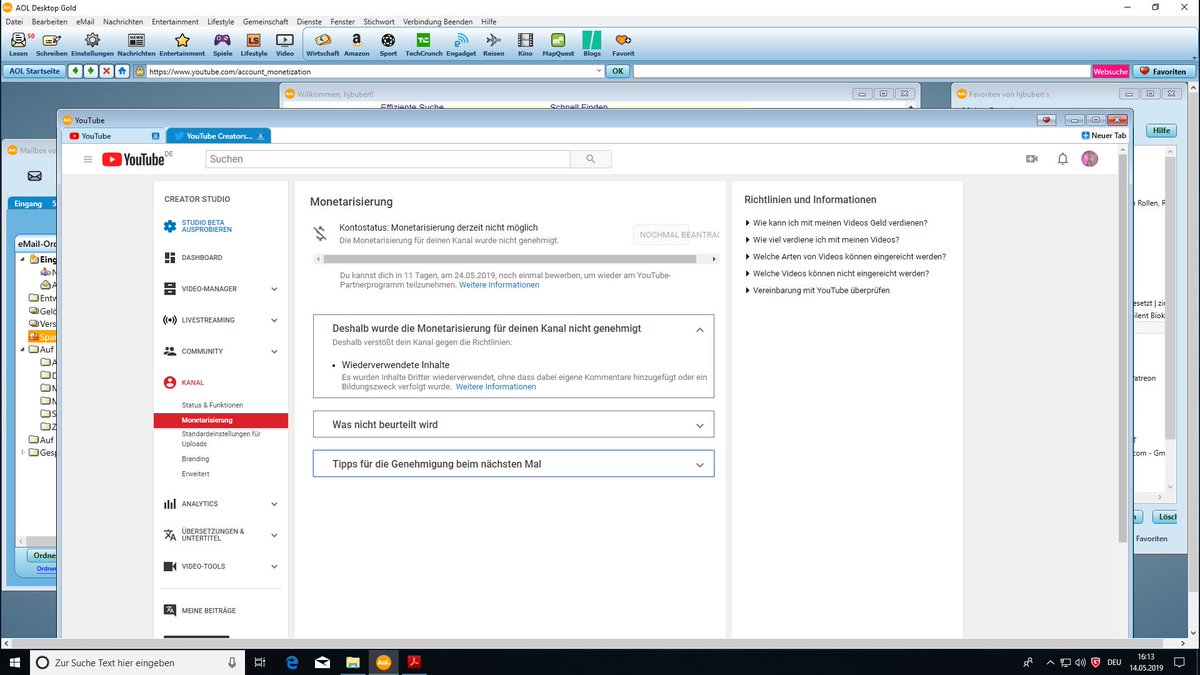The height and width of the screenshot is (675, 1200).
Task: Click the YouTube search magnifier button
Action: (591, 159)
